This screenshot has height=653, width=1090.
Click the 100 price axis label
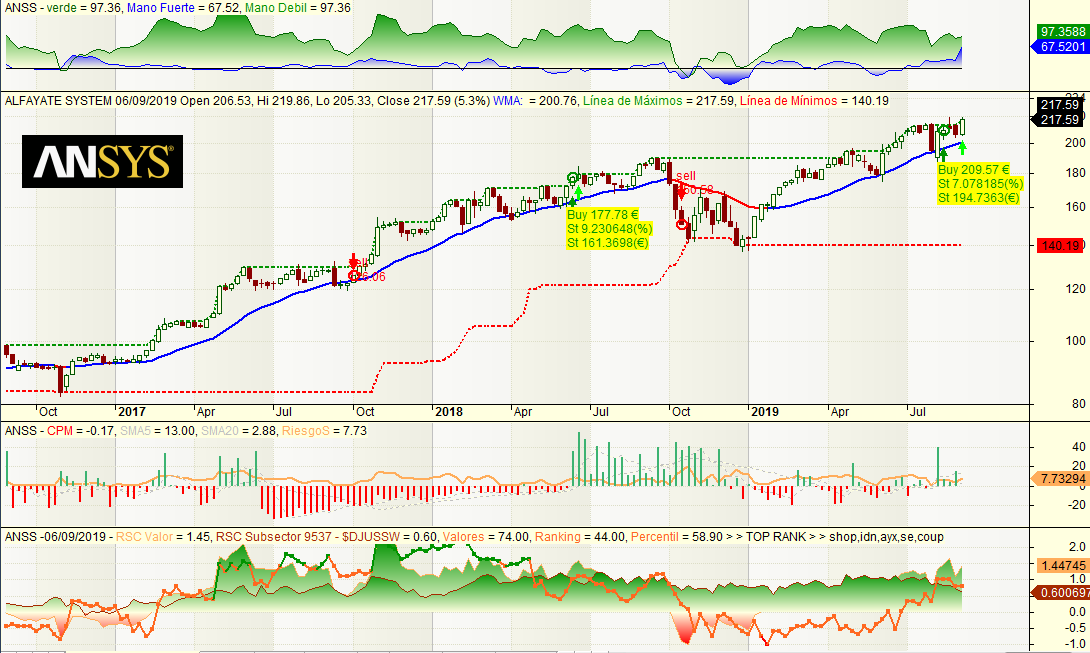click(x=1075, y=340)
